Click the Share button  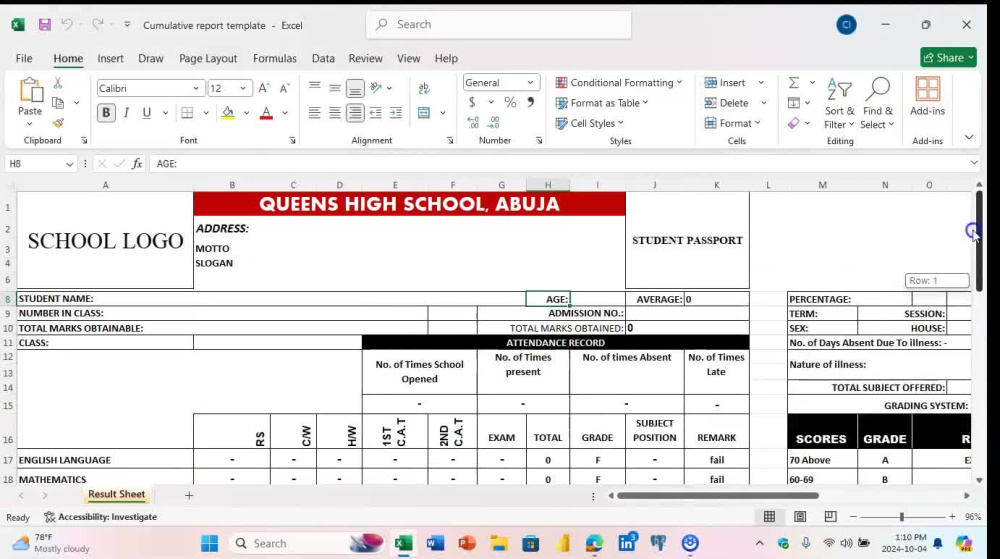click(948, 57)
